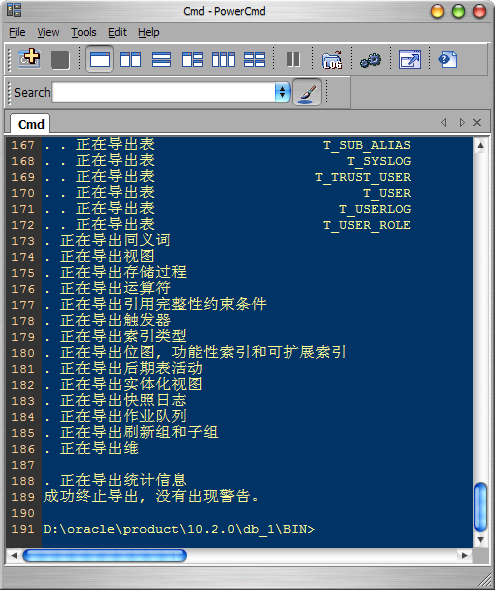Open a new command prompt window
This screenshot has height=590, width=495.
(x=29, y=59)
